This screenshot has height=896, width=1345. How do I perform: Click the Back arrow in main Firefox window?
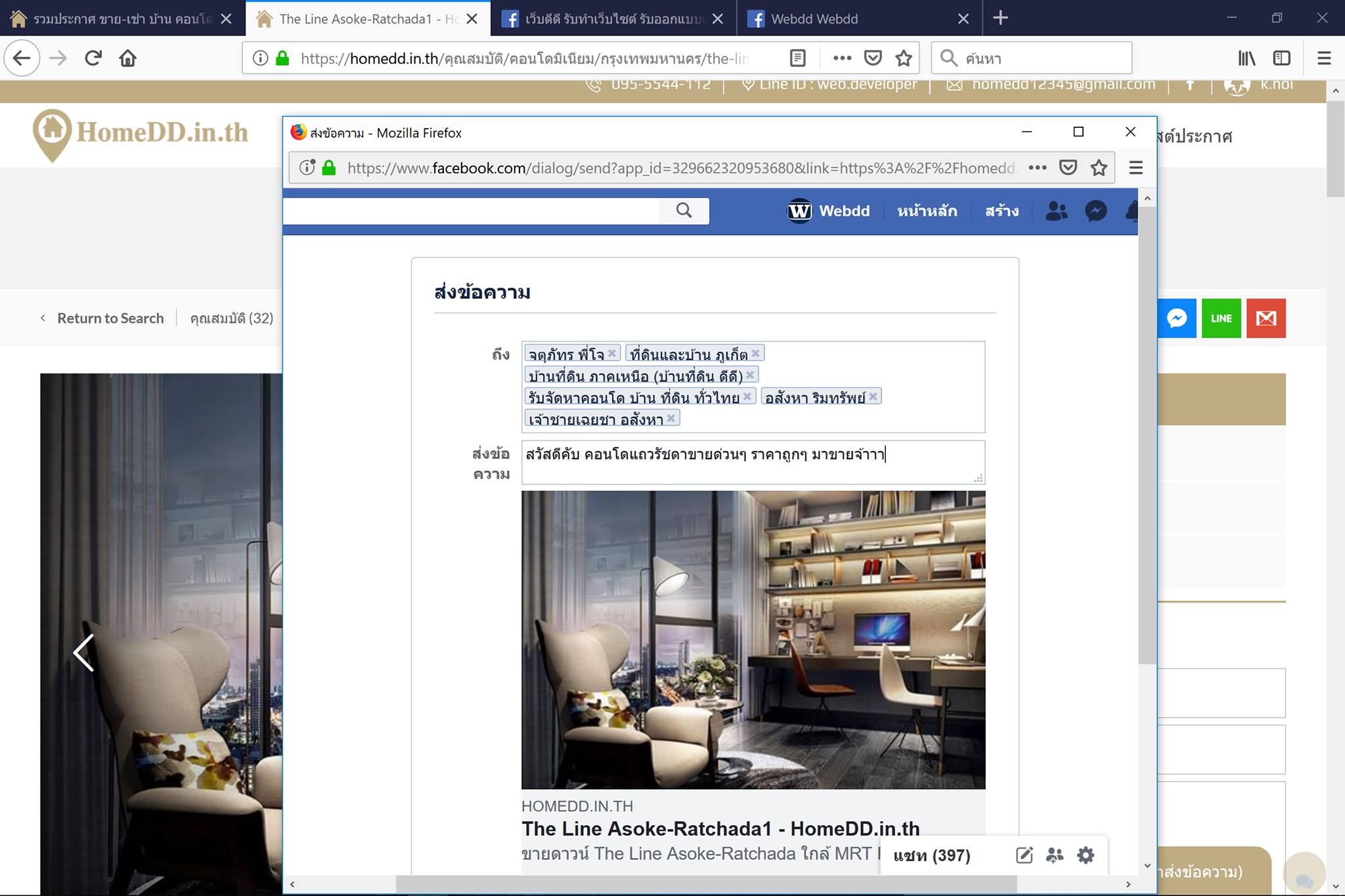(22, 58)
